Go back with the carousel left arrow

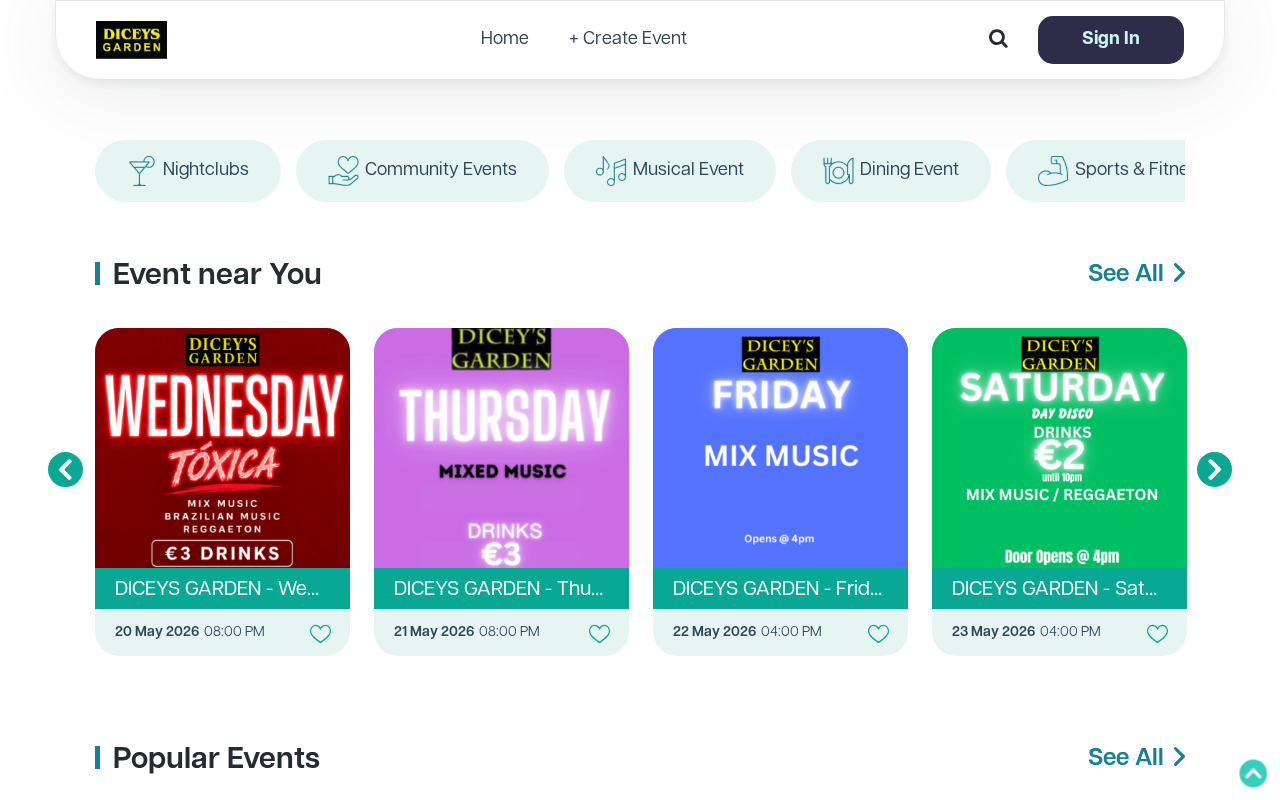[x=65, y=469]
